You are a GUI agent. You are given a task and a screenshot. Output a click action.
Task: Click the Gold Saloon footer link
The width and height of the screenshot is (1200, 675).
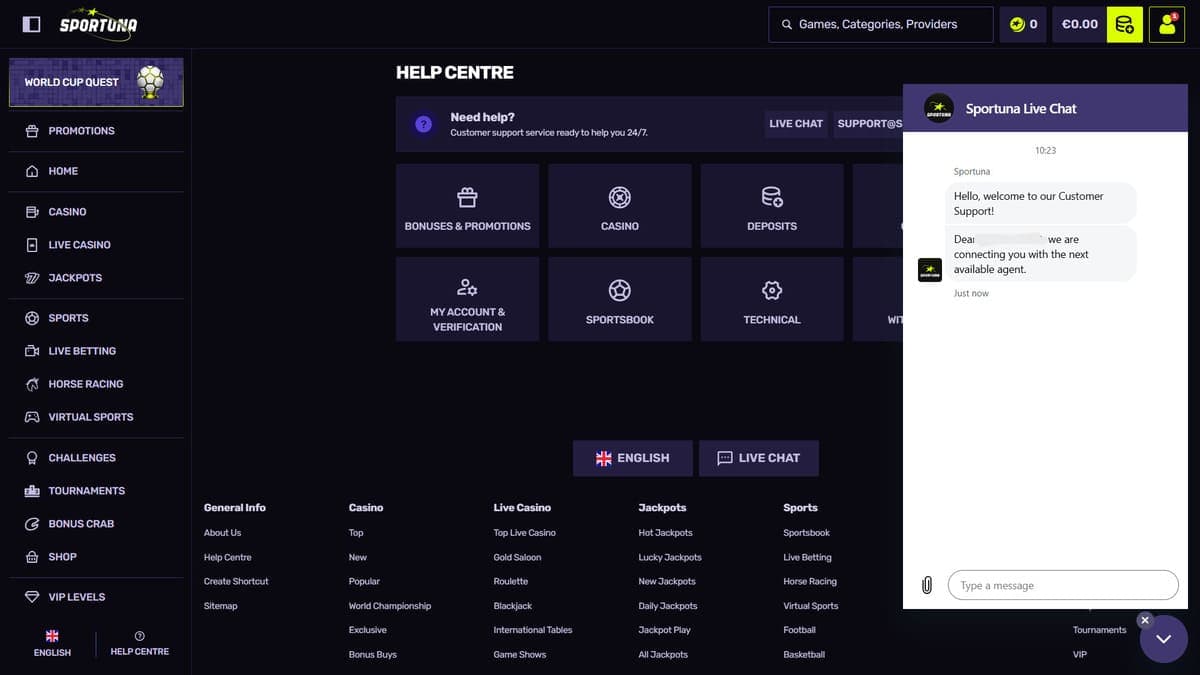[x=517, y=558]
